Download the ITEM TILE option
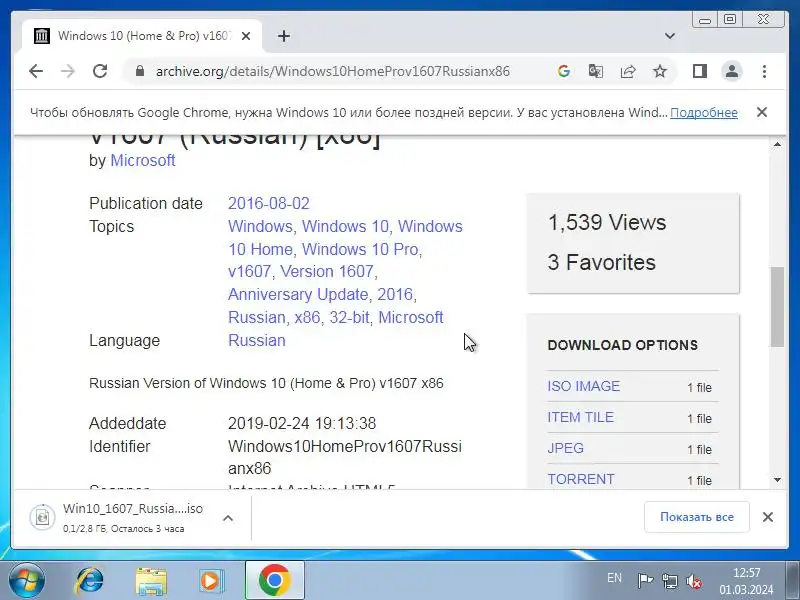 [581, 417]
